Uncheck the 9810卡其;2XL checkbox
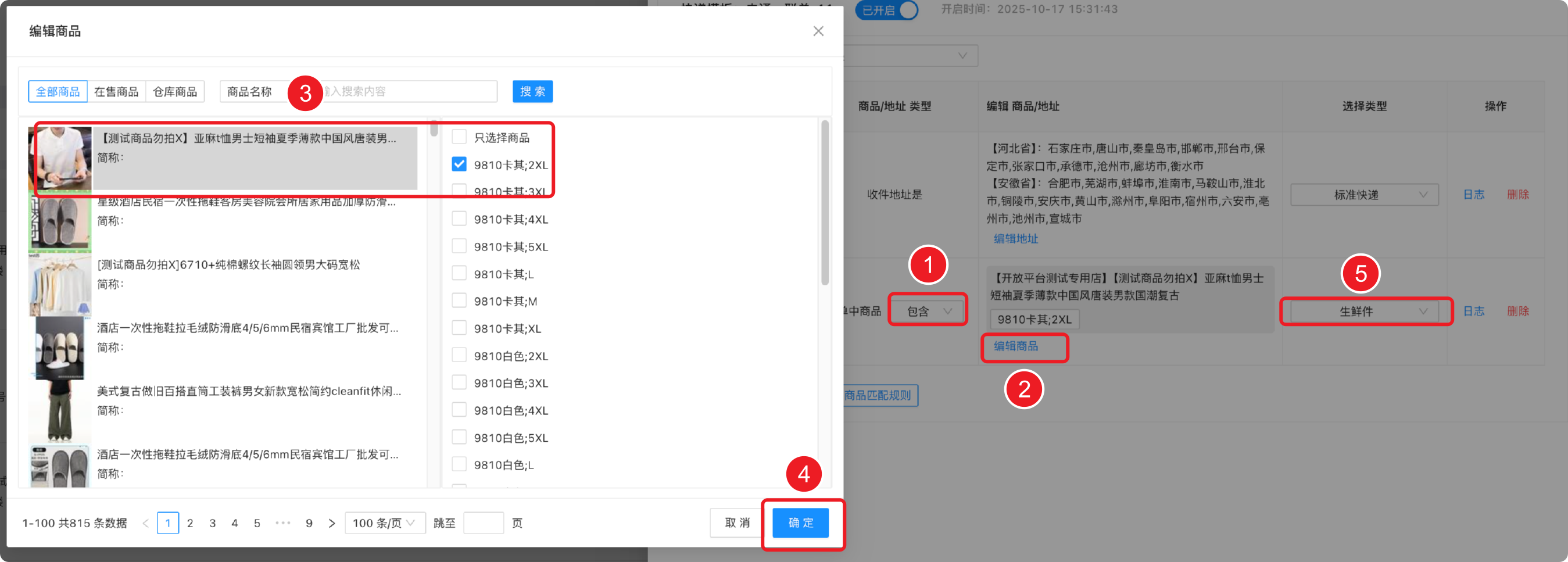This screenshot has width=1568, height=562. coord(459,164)
